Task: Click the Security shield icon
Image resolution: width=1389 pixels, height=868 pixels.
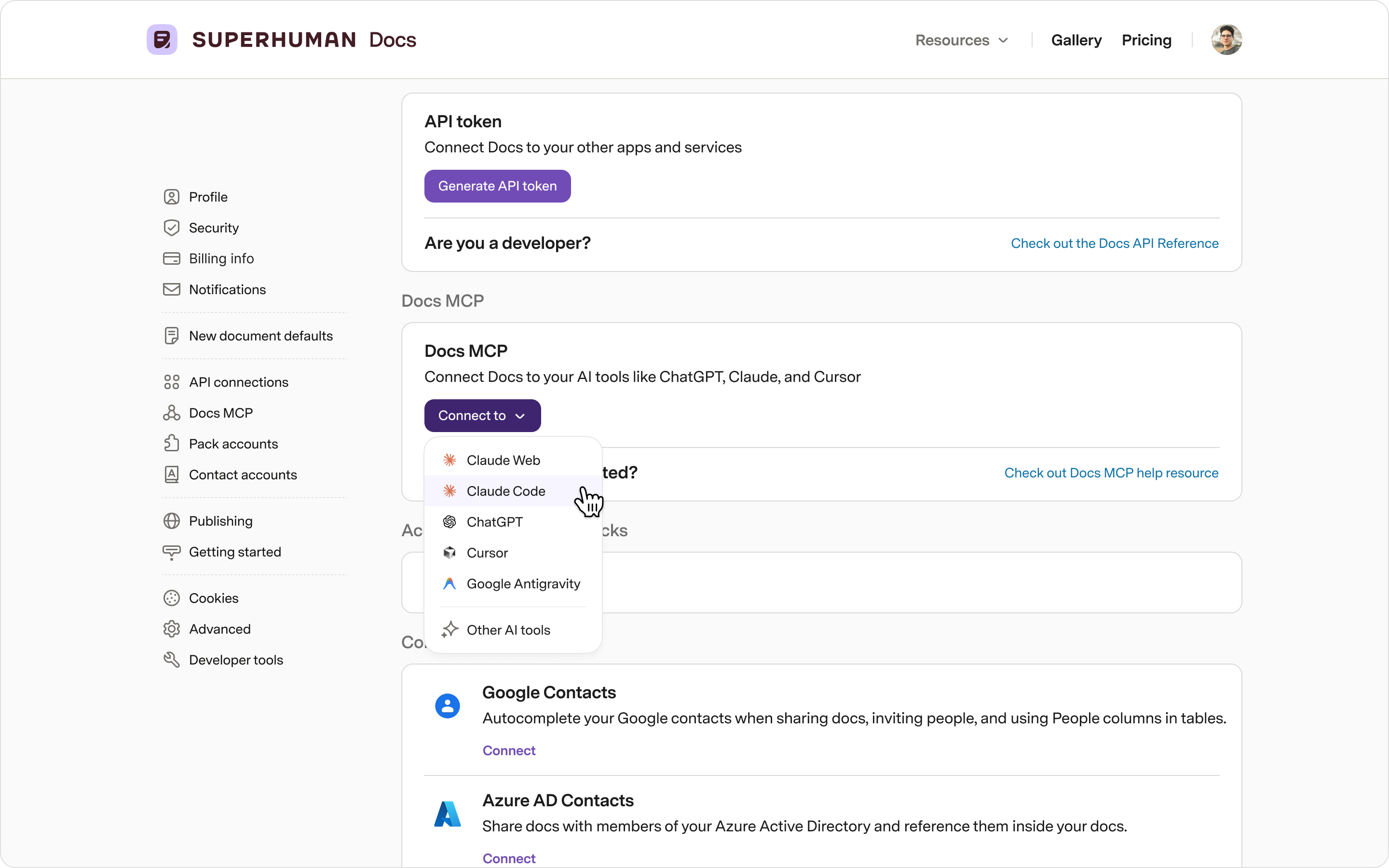Action: tap(172, 228)
